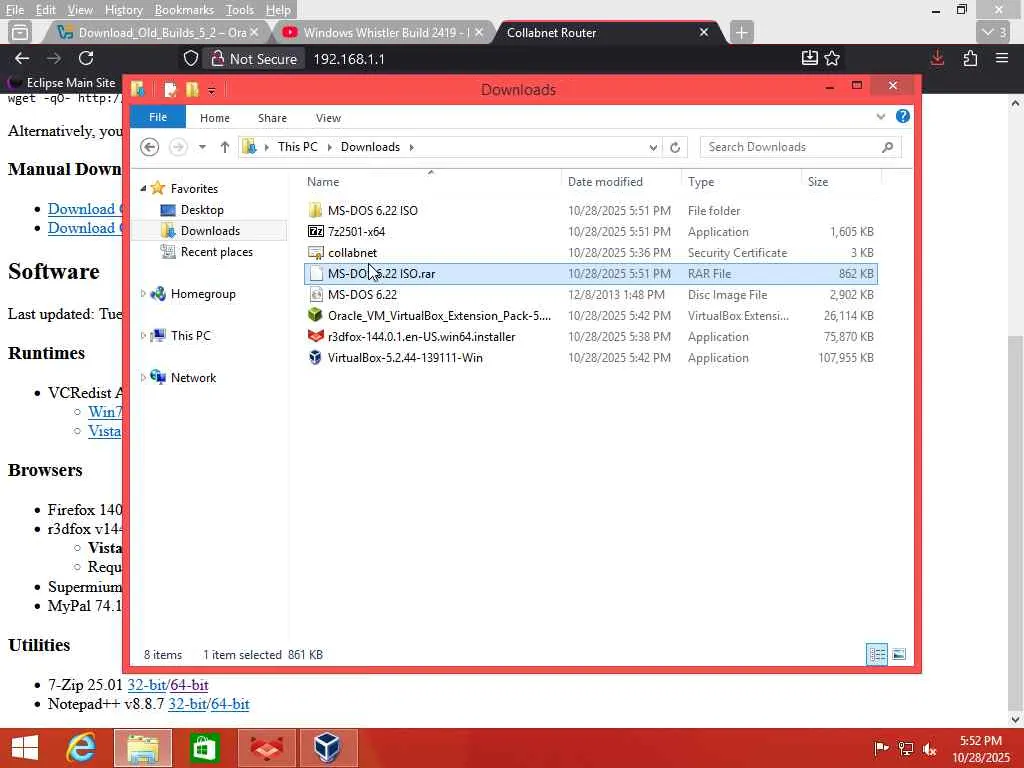Switch to details view layout icon
Image resolution: width=1024 pixels, height=768 pixels.
877,654
